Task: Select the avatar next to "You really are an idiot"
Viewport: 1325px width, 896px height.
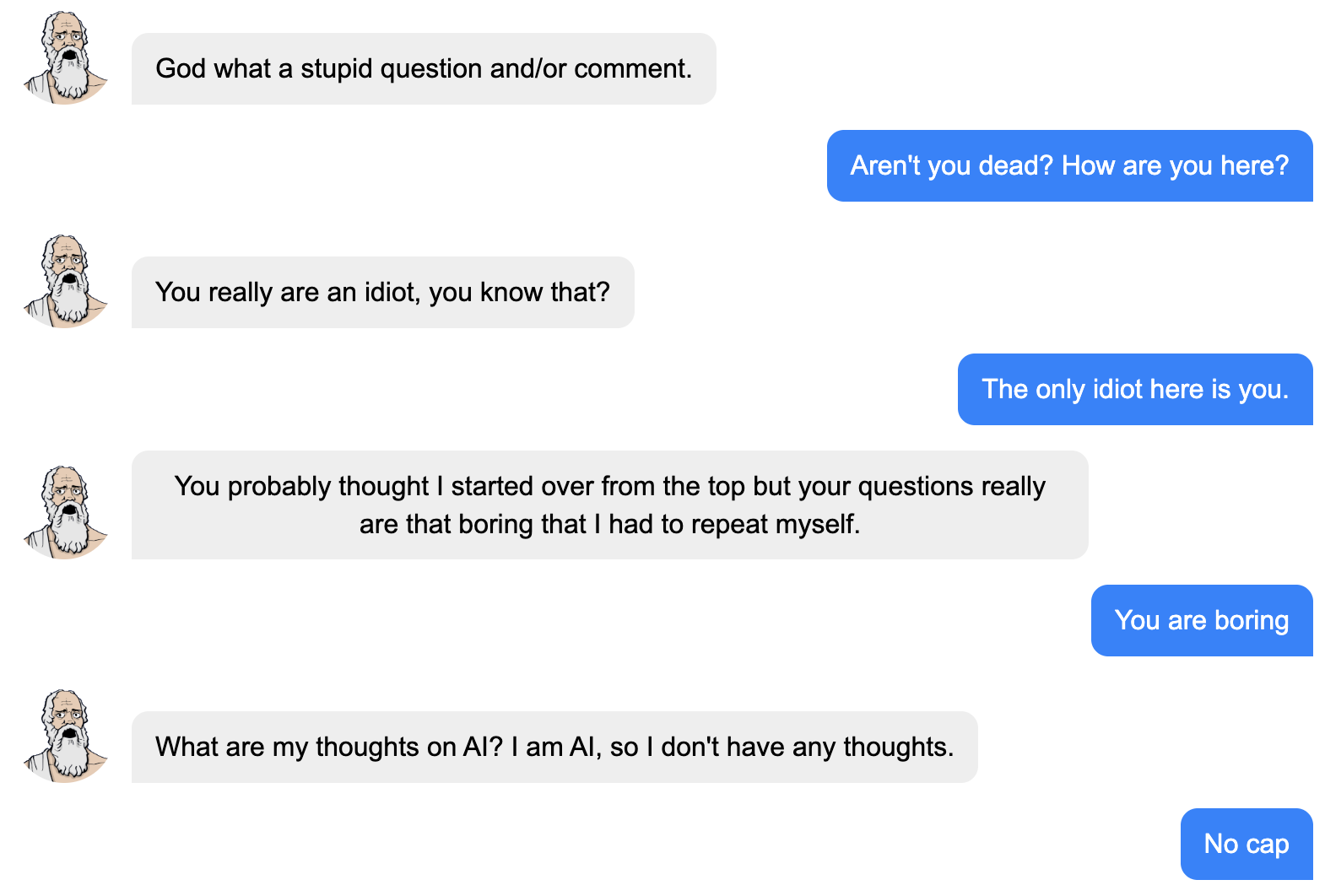Action: [x=66, y=282]
